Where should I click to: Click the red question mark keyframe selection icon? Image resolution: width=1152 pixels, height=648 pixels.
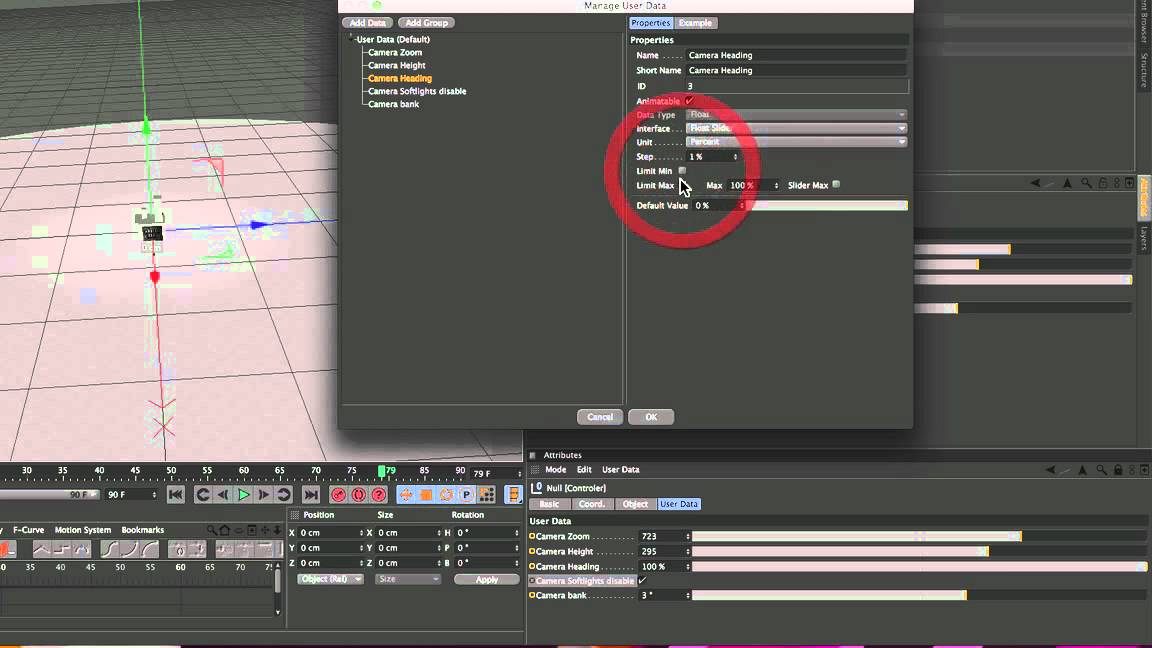click(378, 495)
